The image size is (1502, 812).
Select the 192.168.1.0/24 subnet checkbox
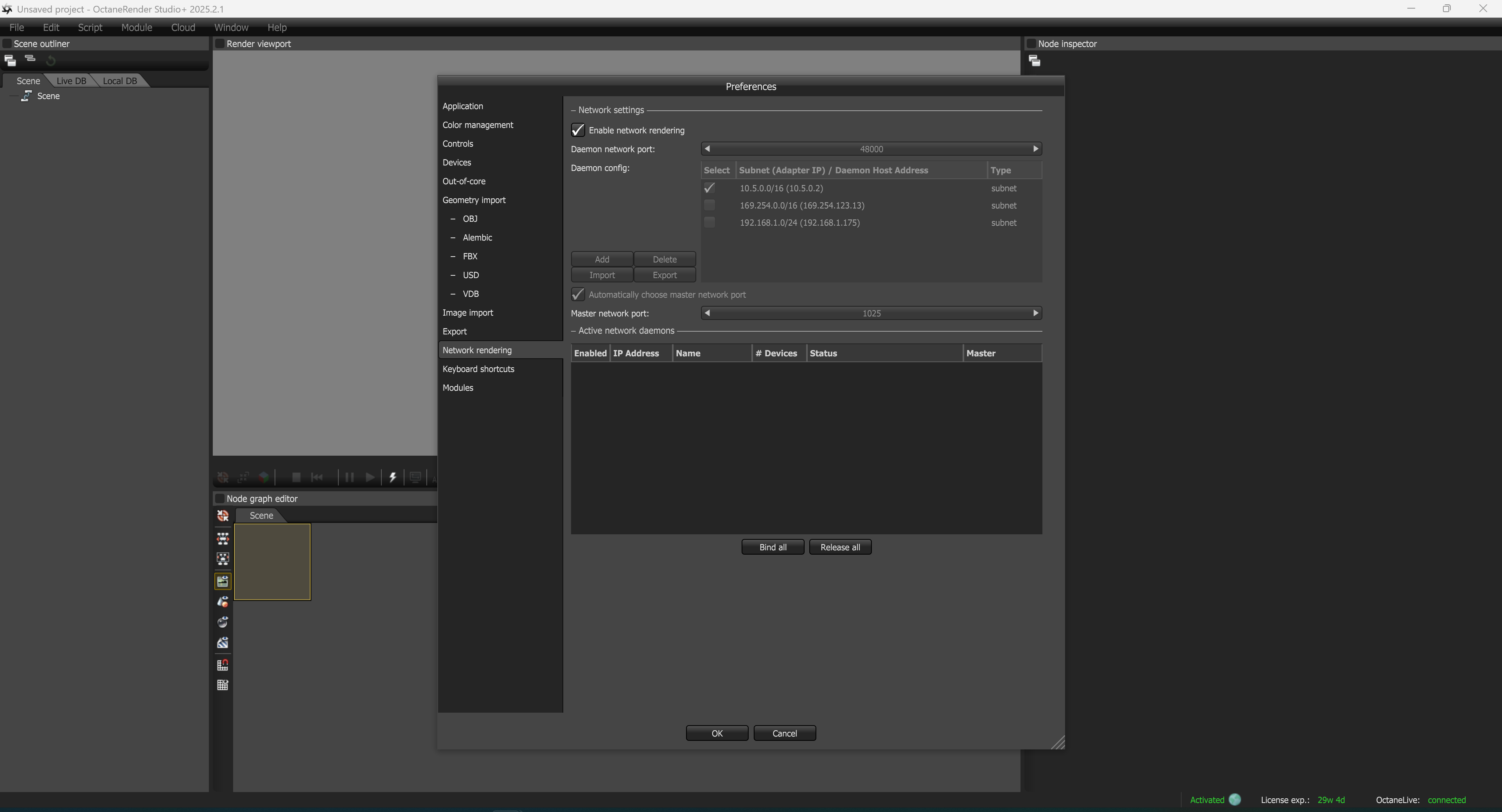tap(709, 223)
